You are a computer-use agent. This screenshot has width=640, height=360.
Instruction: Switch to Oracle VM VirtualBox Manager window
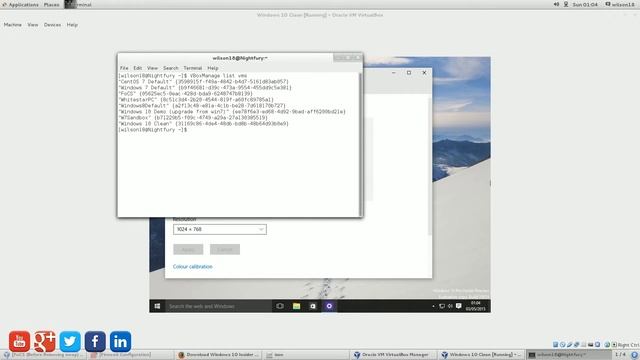pyautogui.click(x=392, y=355)
